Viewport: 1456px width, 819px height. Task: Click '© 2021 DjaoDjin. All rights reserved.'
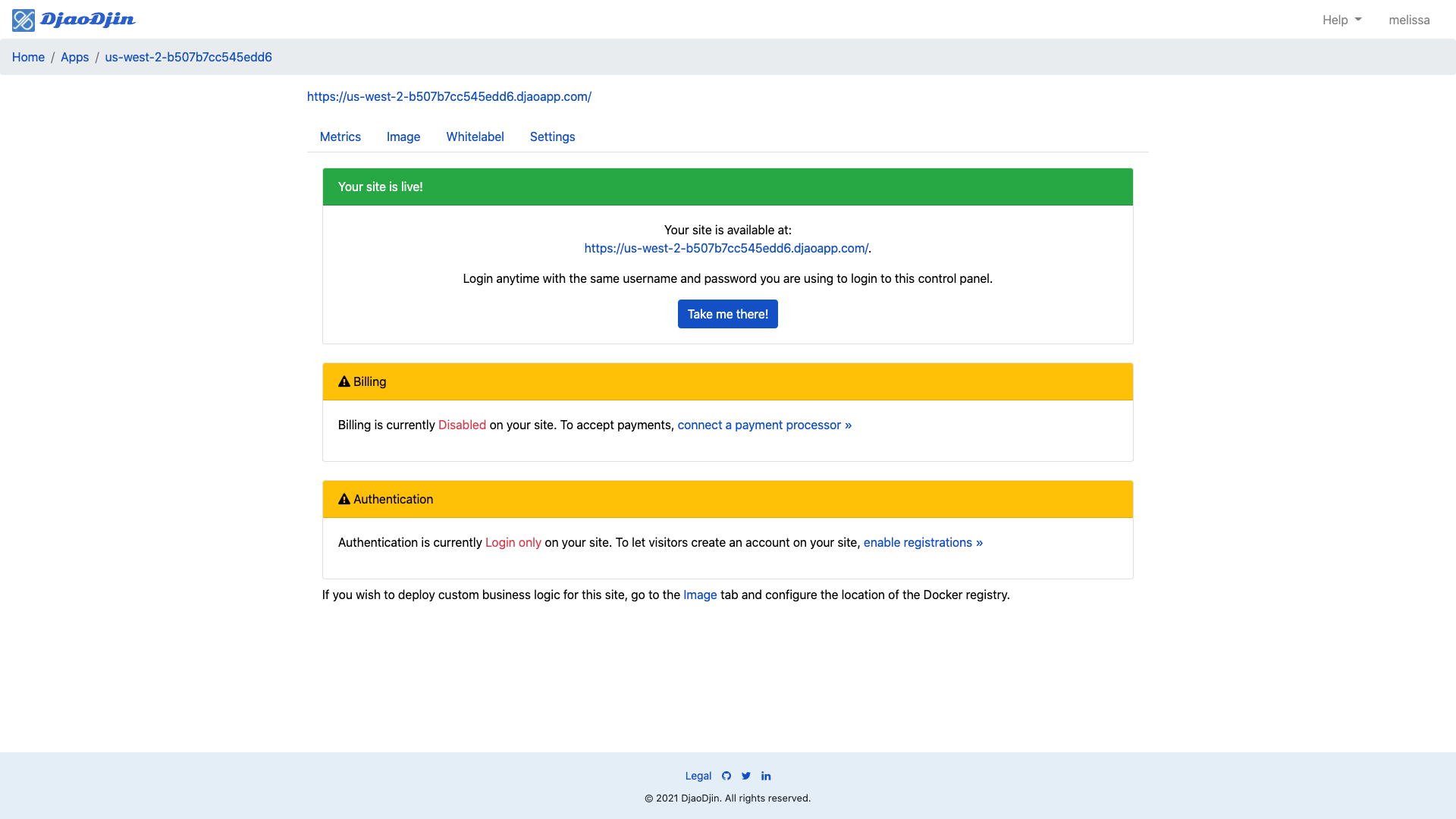click(x=728, y=798)
